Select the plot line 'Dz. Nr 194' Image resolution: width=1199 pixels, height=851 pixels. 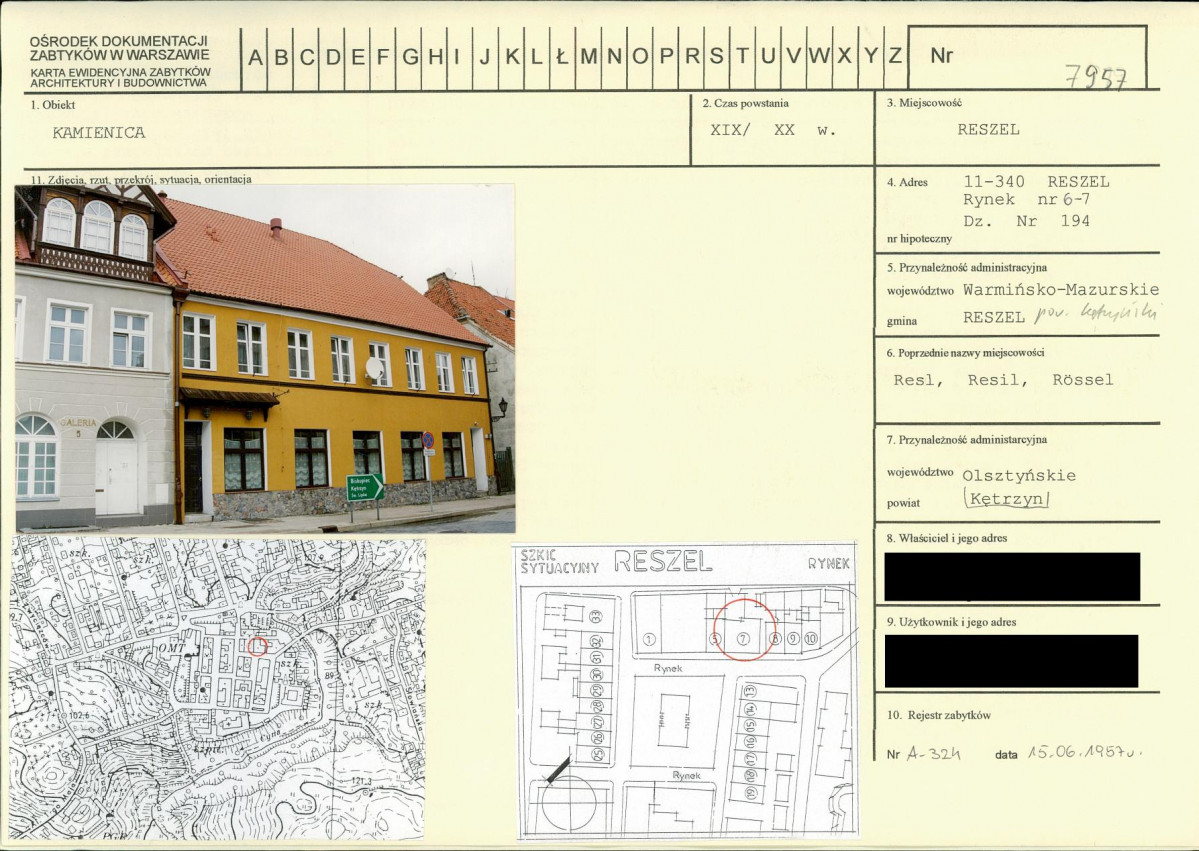click(1026, 221)
